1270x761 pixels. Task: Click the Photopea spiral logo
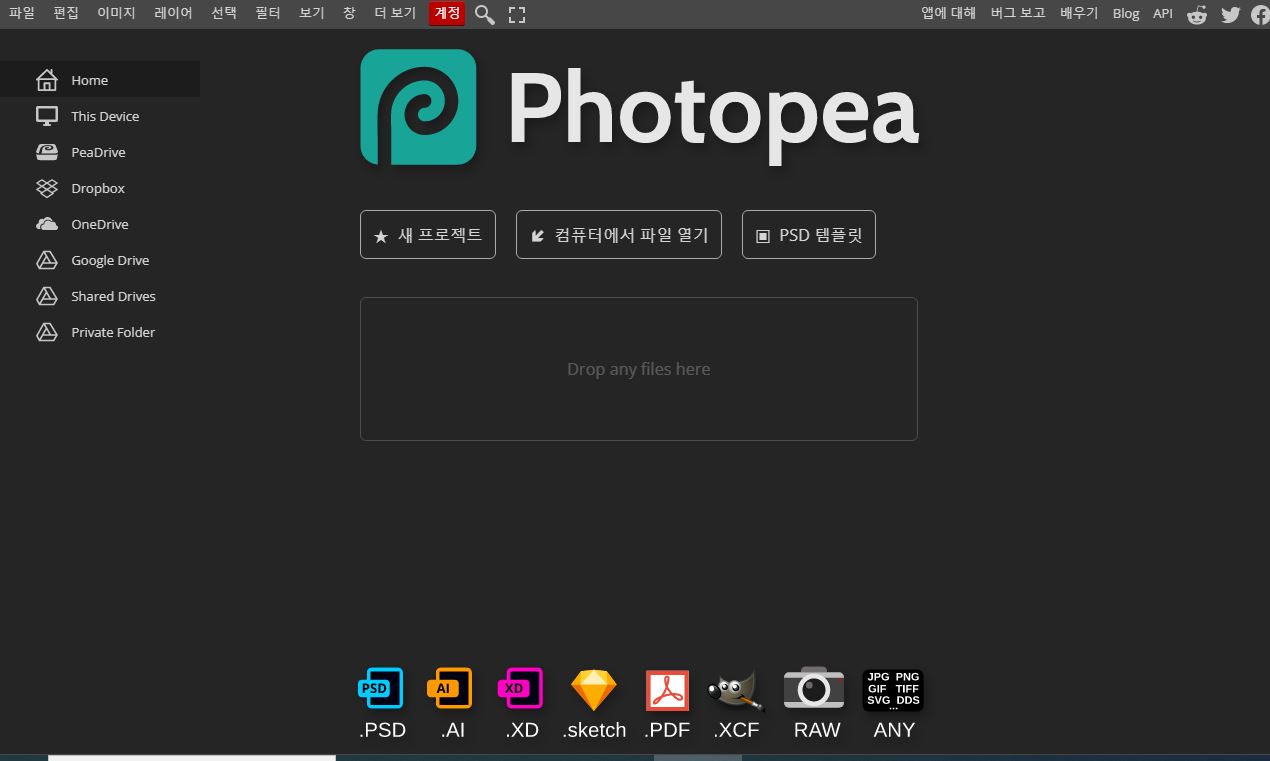418,107
